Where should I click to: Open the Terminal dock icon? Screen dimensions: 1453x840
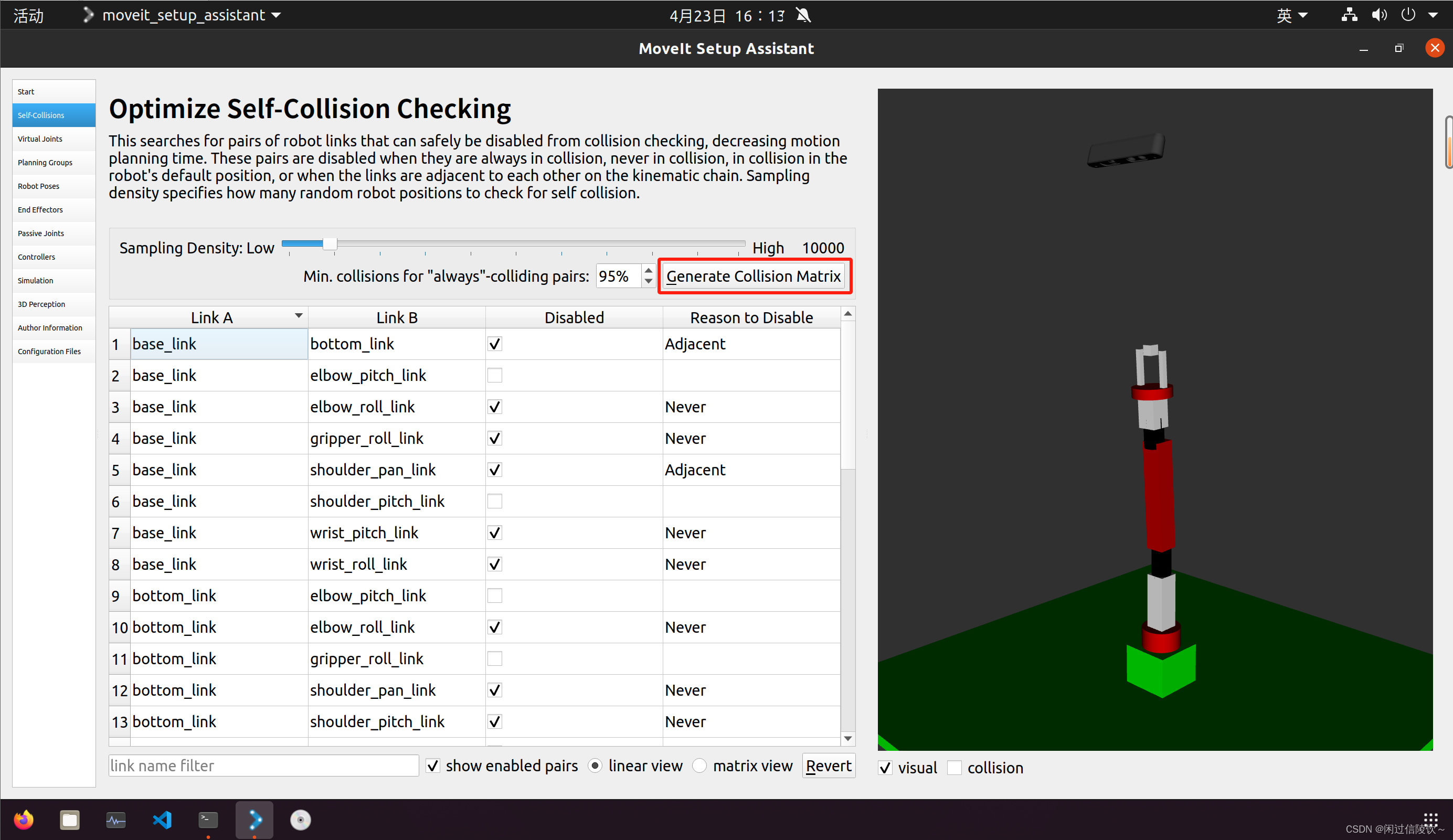pyautogui.click(x=208, y=819)
